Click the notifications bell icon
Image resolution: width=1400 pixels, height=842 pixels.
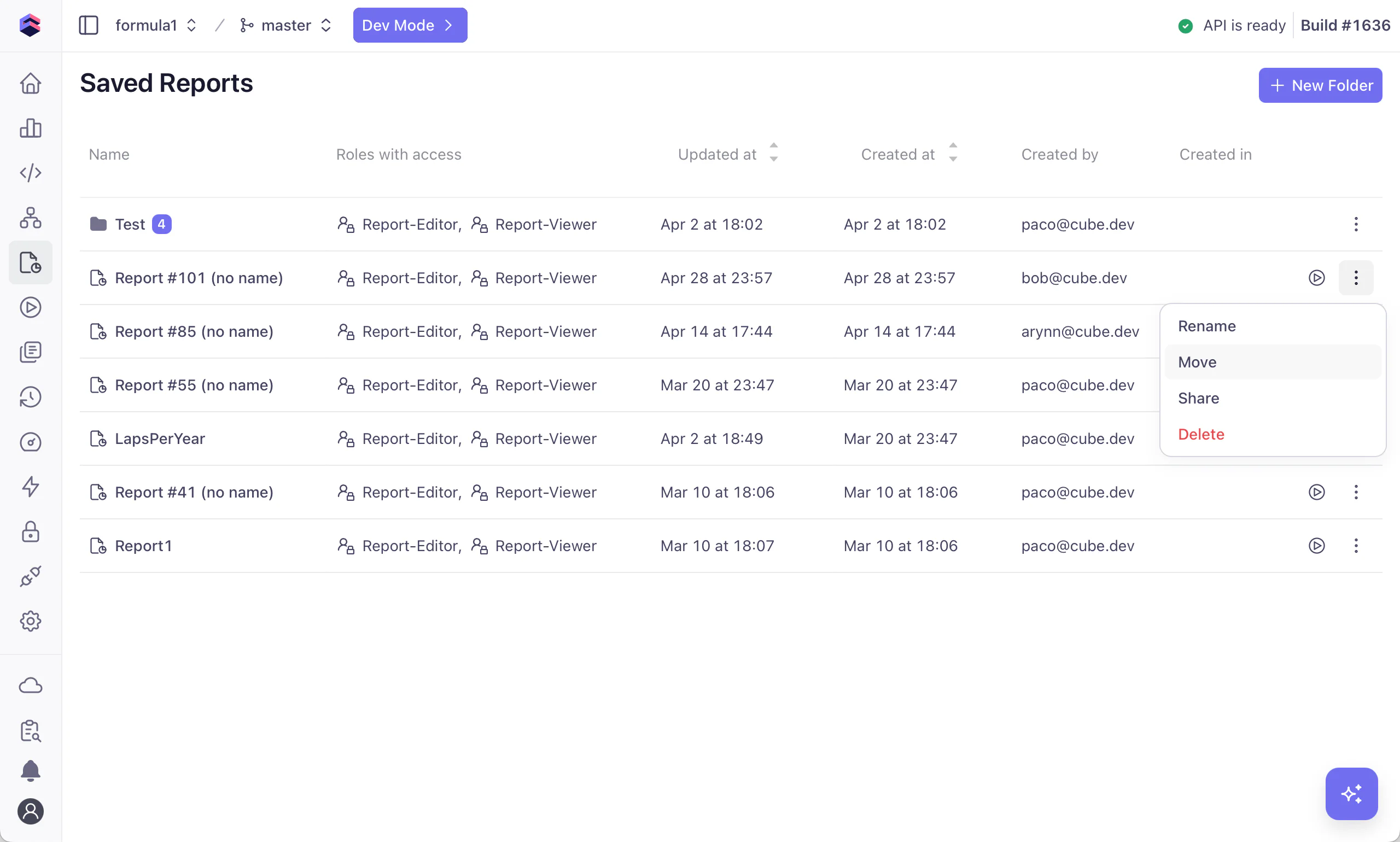[x=31, y=770]
